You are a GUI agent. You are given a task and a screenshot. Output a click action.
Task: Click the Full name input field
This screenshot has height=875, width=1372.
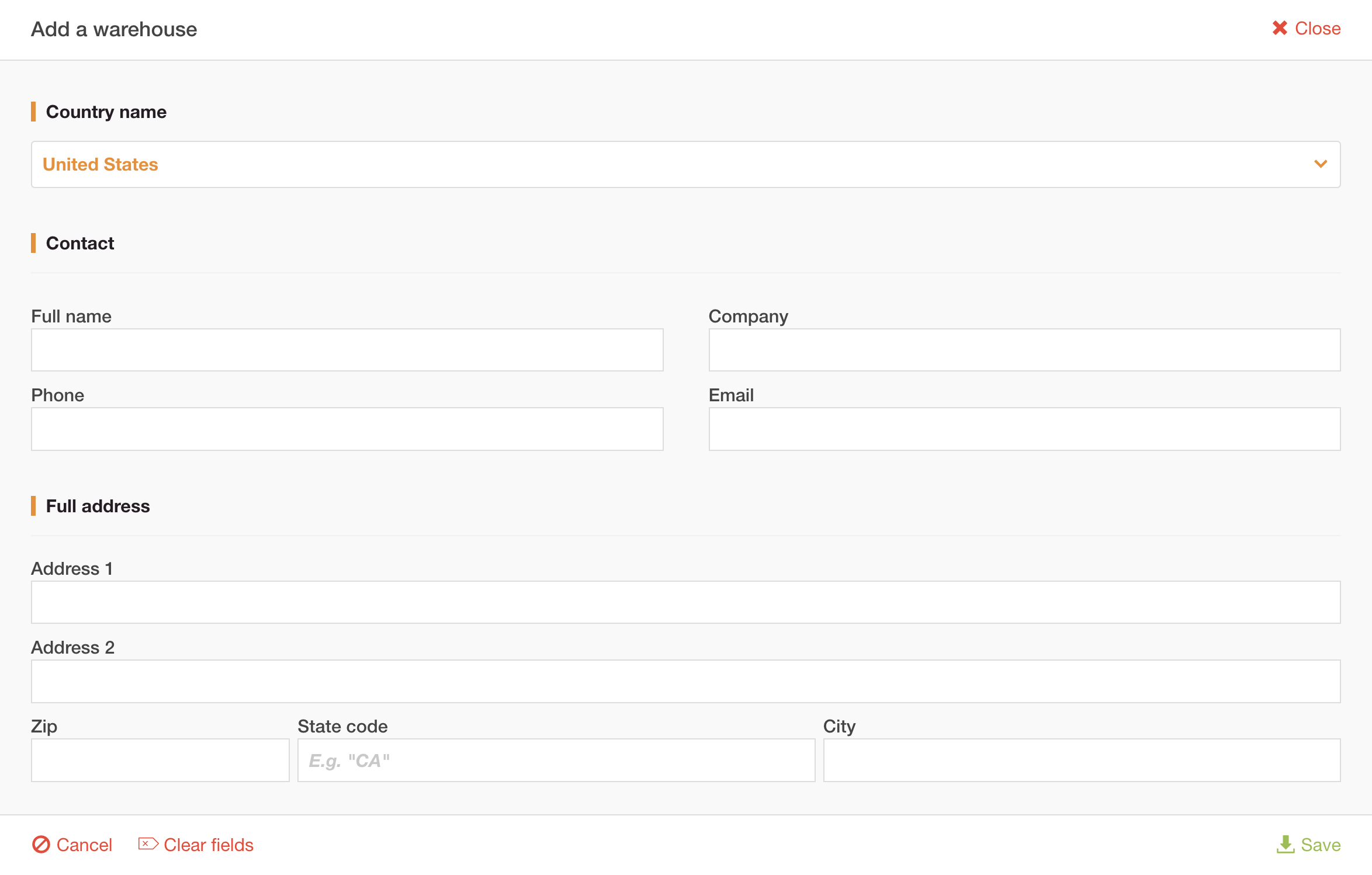click(347, 349)
